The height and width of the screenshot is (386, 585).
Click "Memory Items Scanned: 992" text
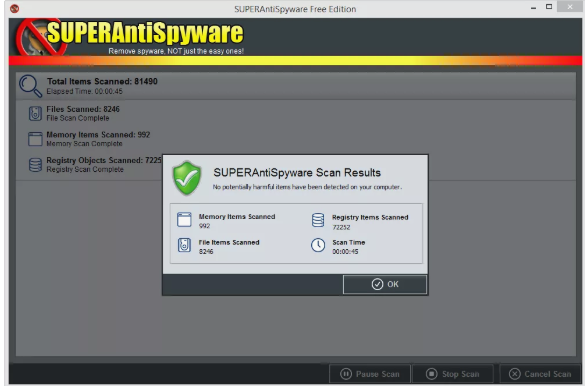point(98,135)
